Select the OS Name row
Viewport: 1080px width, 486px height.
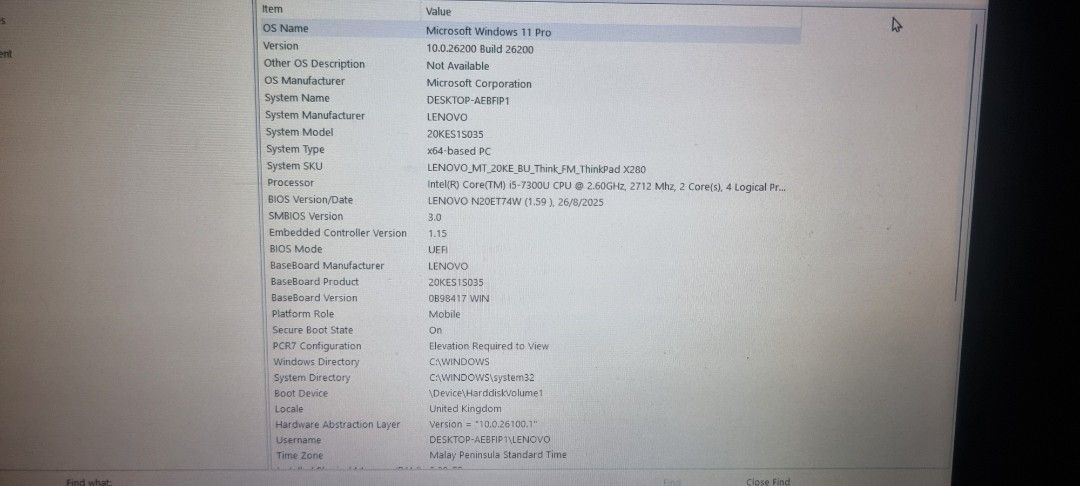tap(529, 31)
